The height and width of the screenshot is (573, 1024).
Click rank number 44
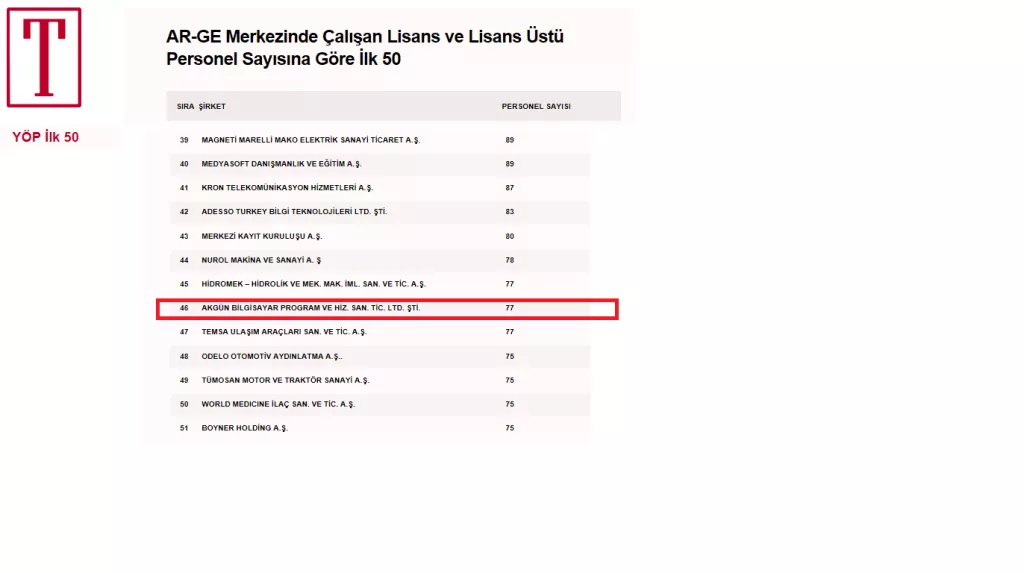pyautogui.click(x=184, y=260)
